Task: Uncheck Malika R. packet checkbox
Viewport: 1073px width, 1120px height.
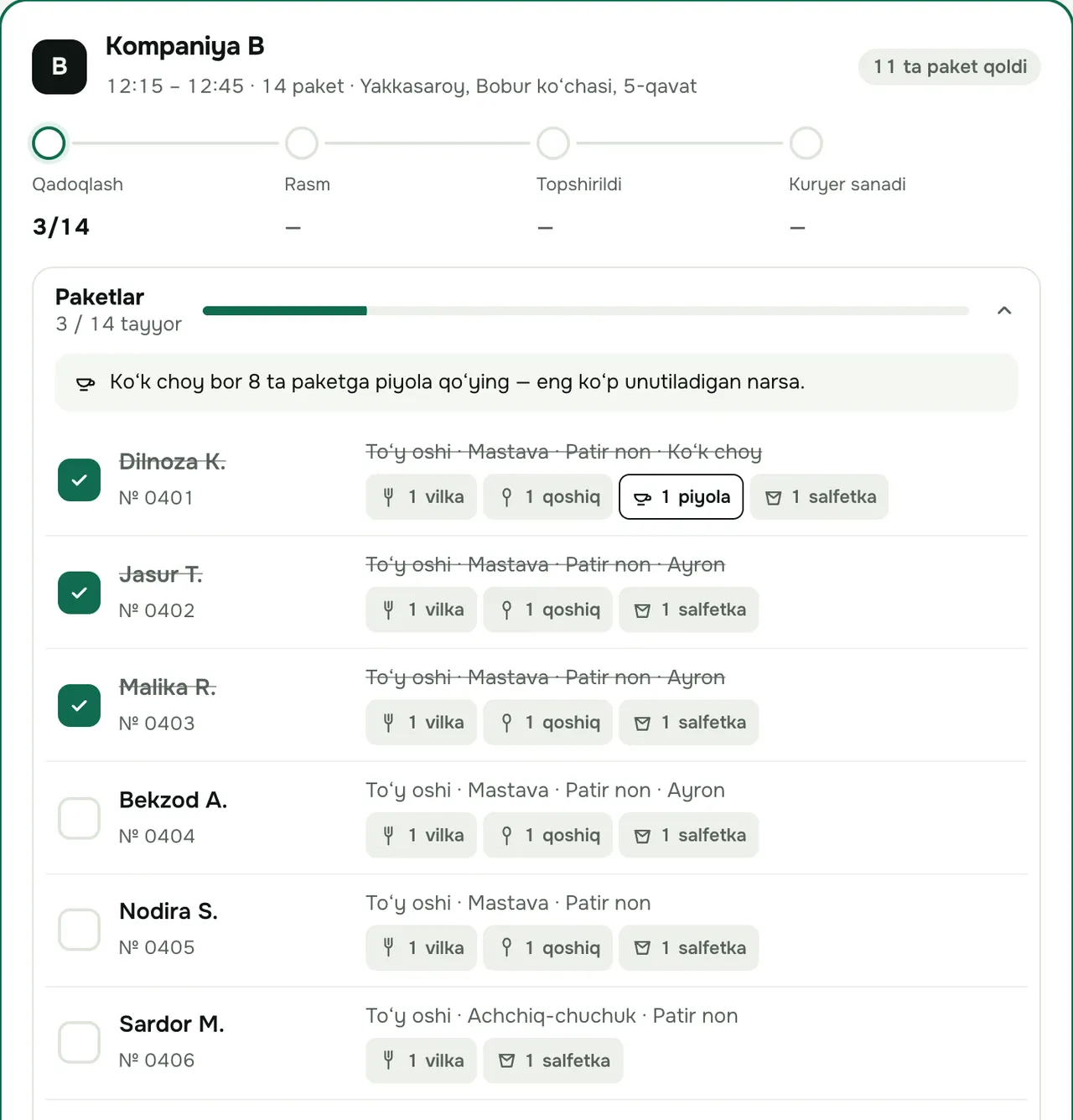Action: [x=79, y=706]
